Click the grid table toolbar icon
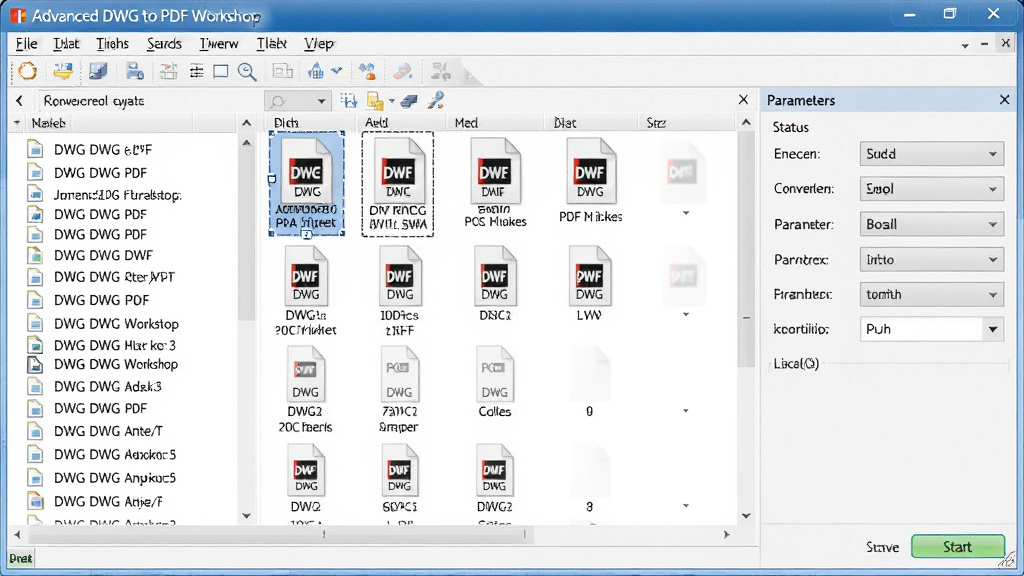The image size is (1024, 576). tap(168, 71)
